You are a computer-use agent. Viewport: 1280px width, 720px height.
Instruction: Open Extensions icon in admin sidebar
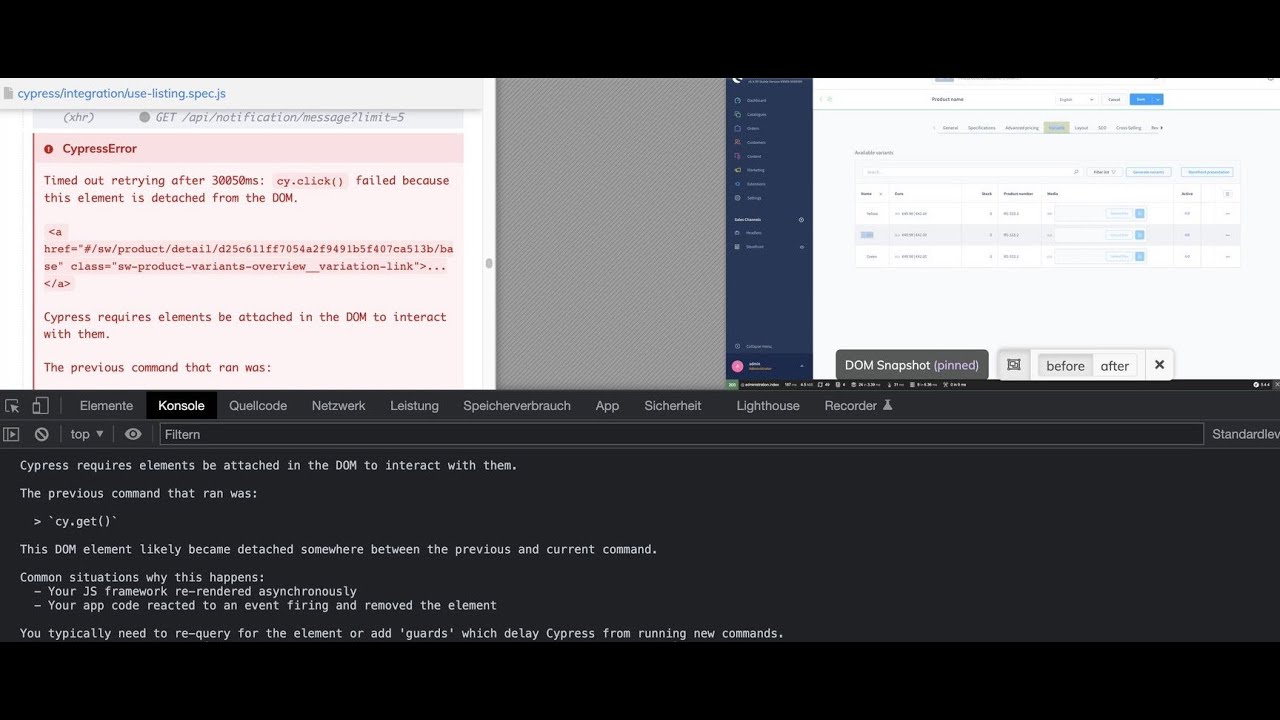click(738, 184)
